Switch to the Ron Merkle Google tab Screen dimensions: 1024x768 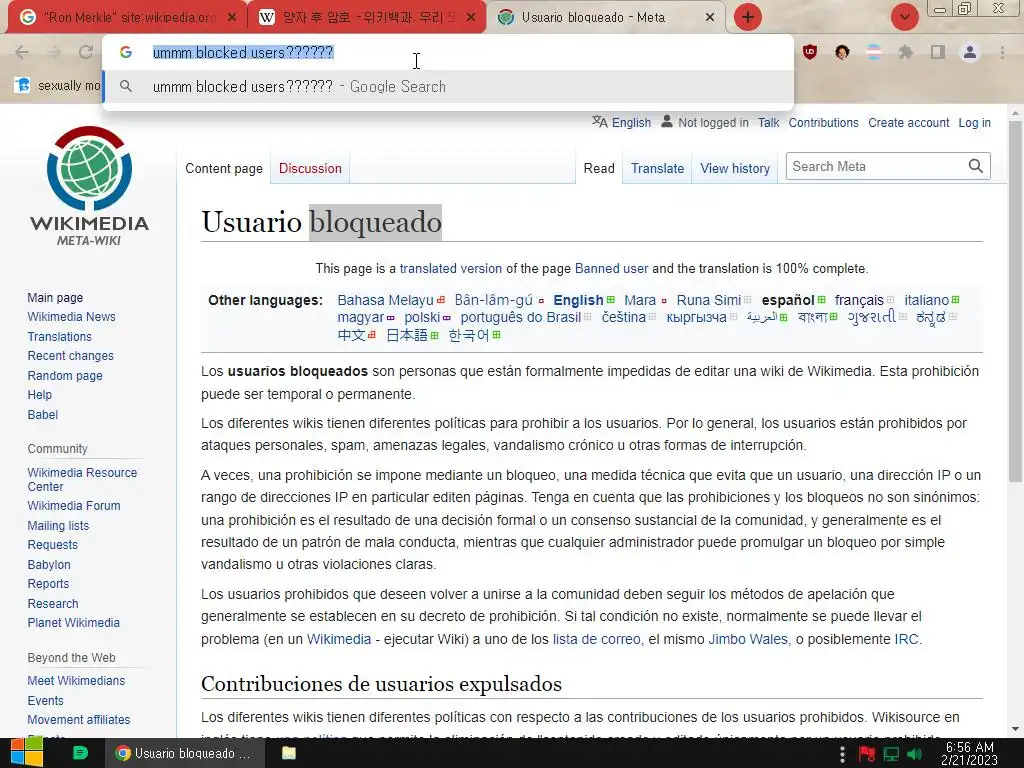tap(128, 18)
